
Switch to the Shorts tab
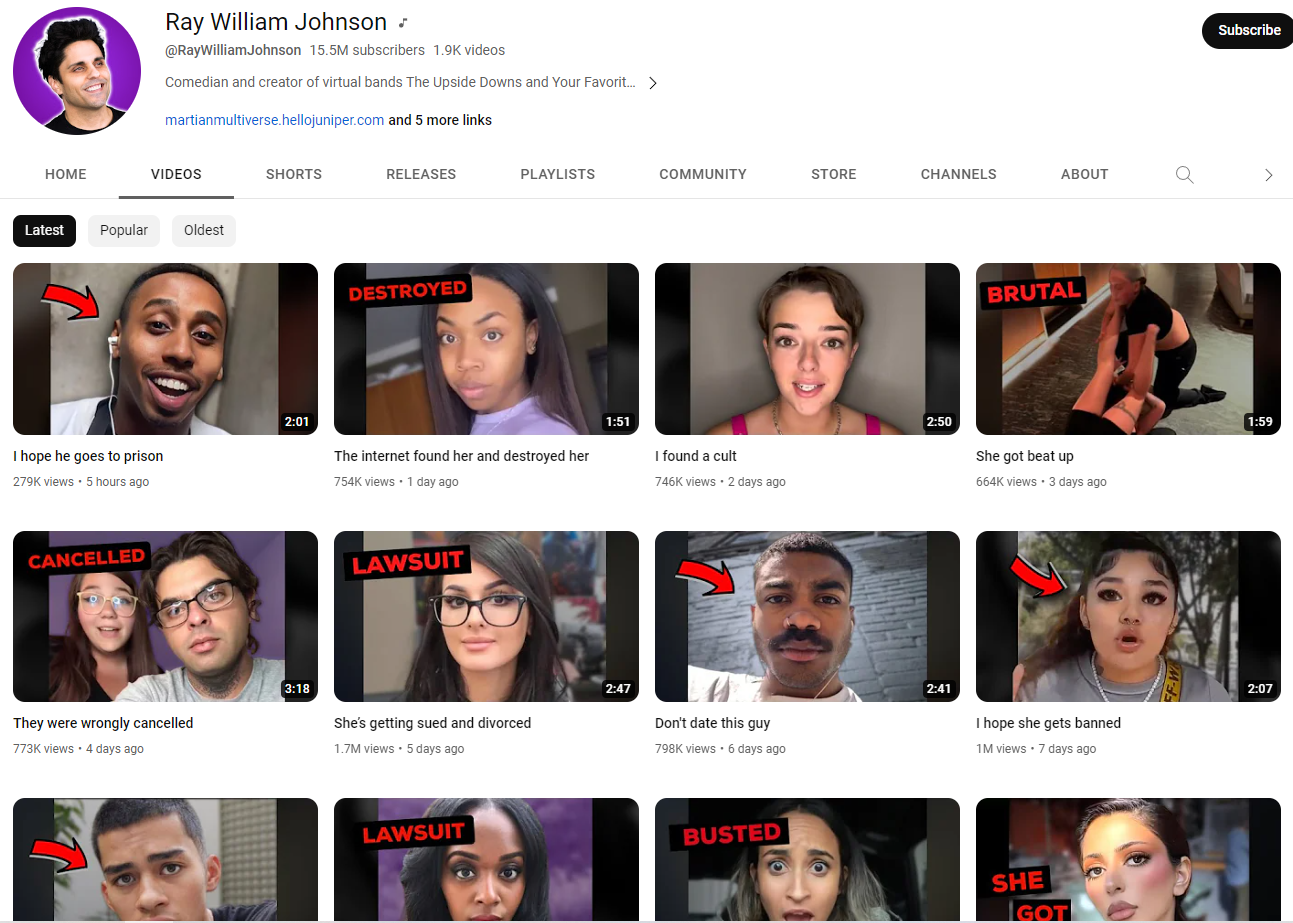tap(294, 174)
